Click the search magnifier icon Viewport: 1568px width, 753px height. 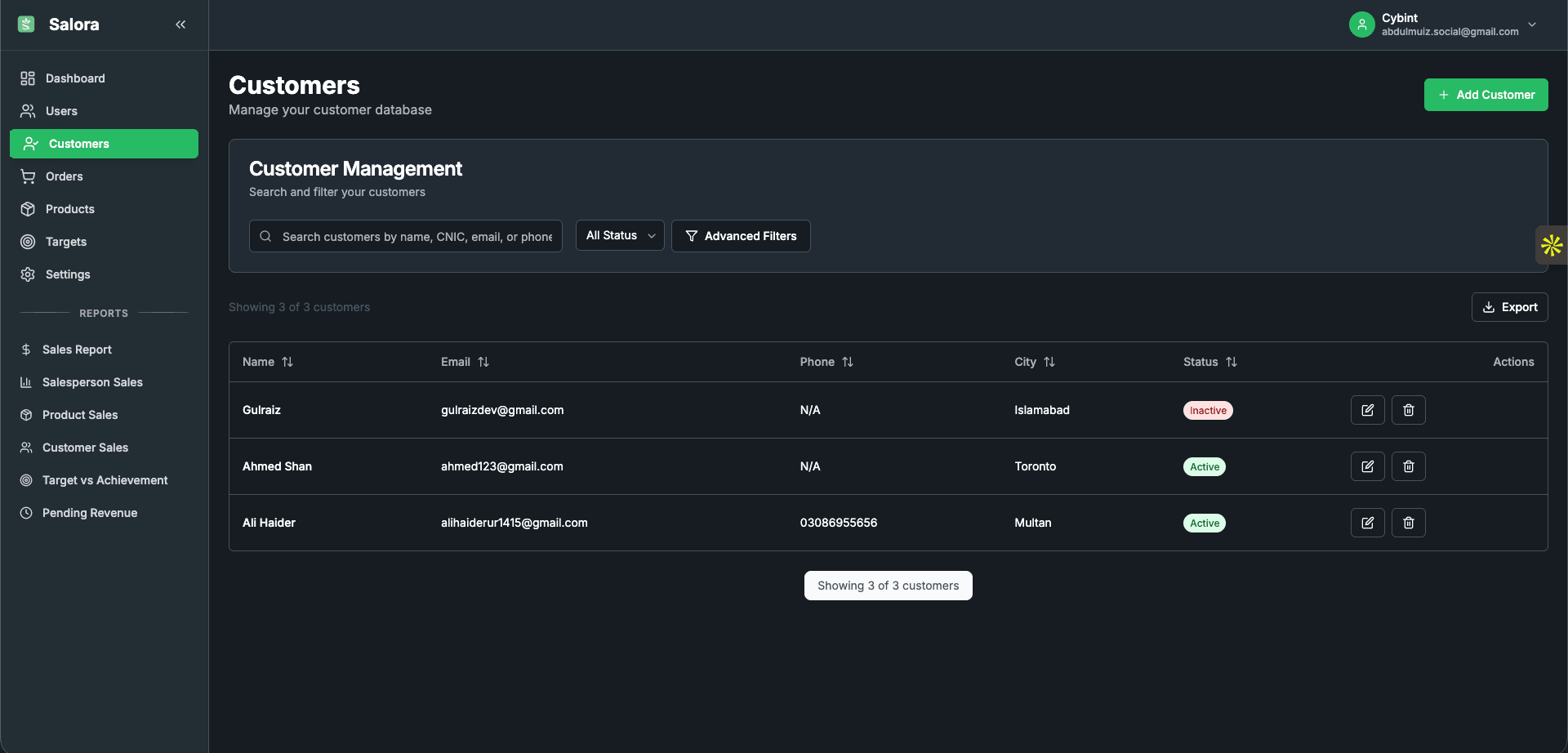click(x=265, y=236)
